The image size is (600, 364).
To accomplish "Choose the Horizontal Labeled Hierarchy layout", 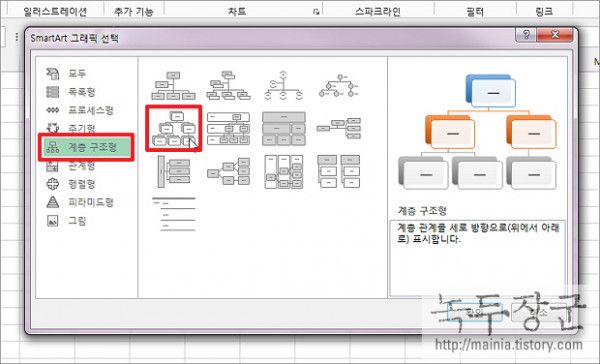I will tap(284, 171).
